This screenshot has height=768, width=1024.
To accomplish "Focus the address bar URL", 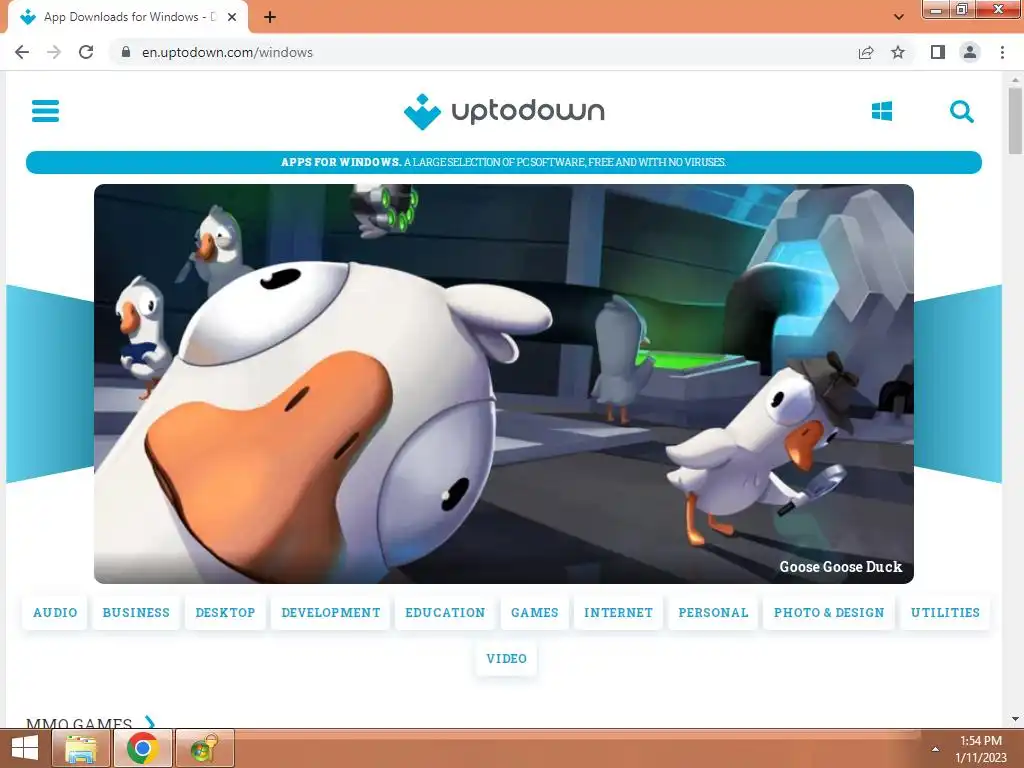I will coord(227,52).
